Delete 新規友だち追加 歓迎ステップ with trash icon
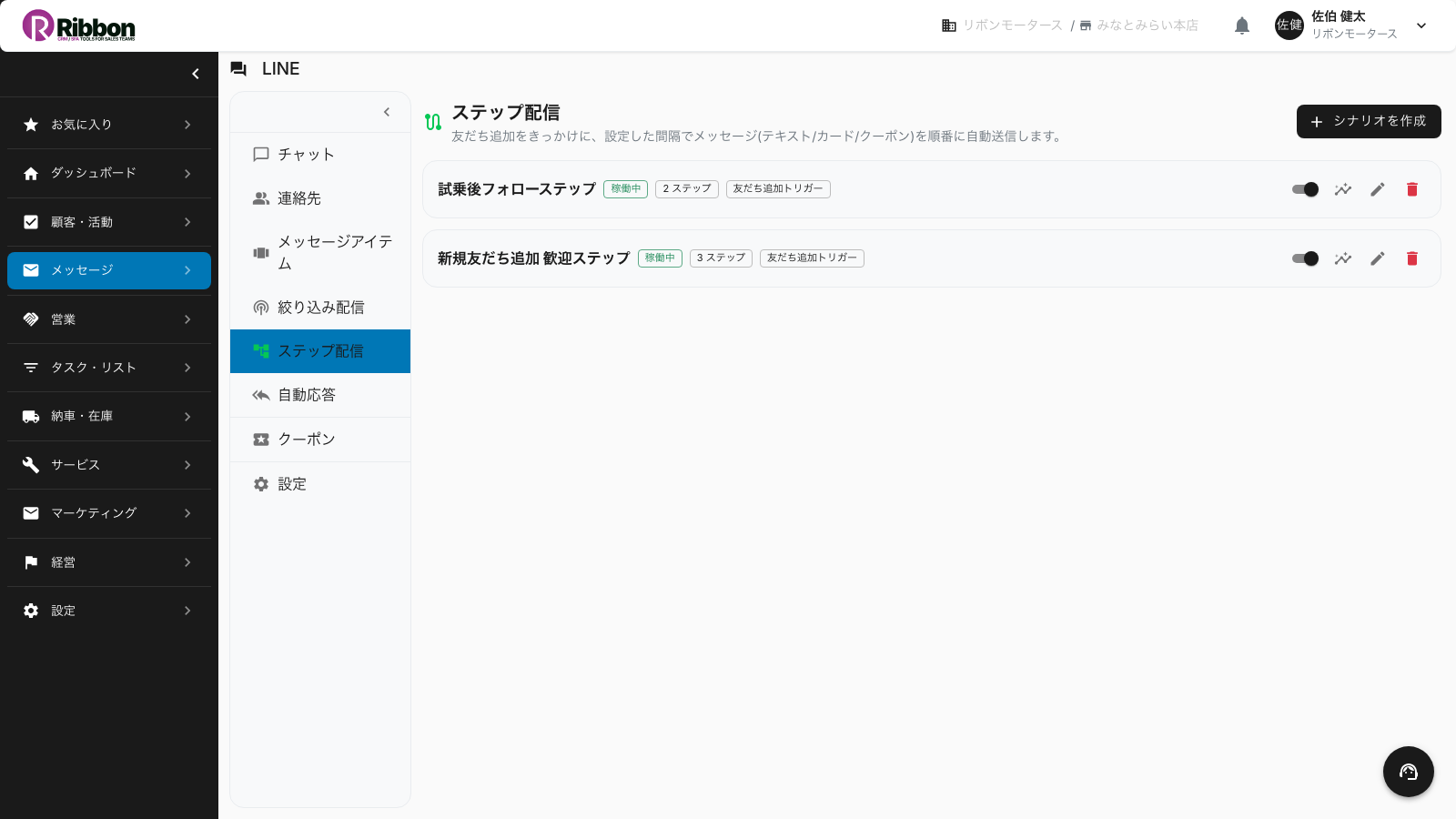This screenshot has height=819, width=1456. tap(1412, 258)
